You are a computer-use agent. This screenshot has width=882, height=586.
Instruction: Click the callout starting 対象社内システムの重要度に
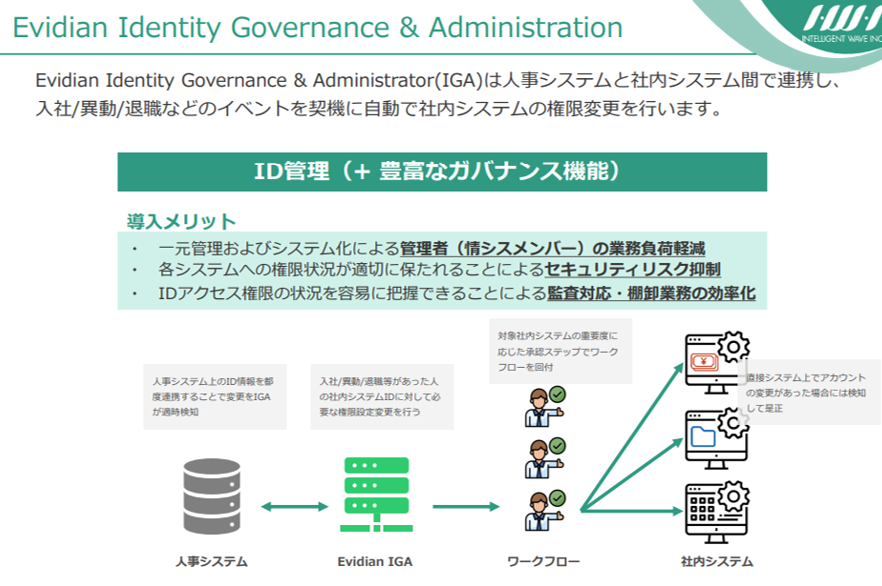tap(561, 351)
